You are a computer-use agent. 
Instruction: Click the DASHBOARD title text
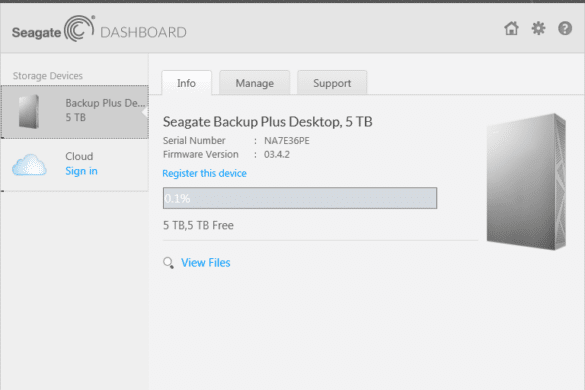click(143, 32)
